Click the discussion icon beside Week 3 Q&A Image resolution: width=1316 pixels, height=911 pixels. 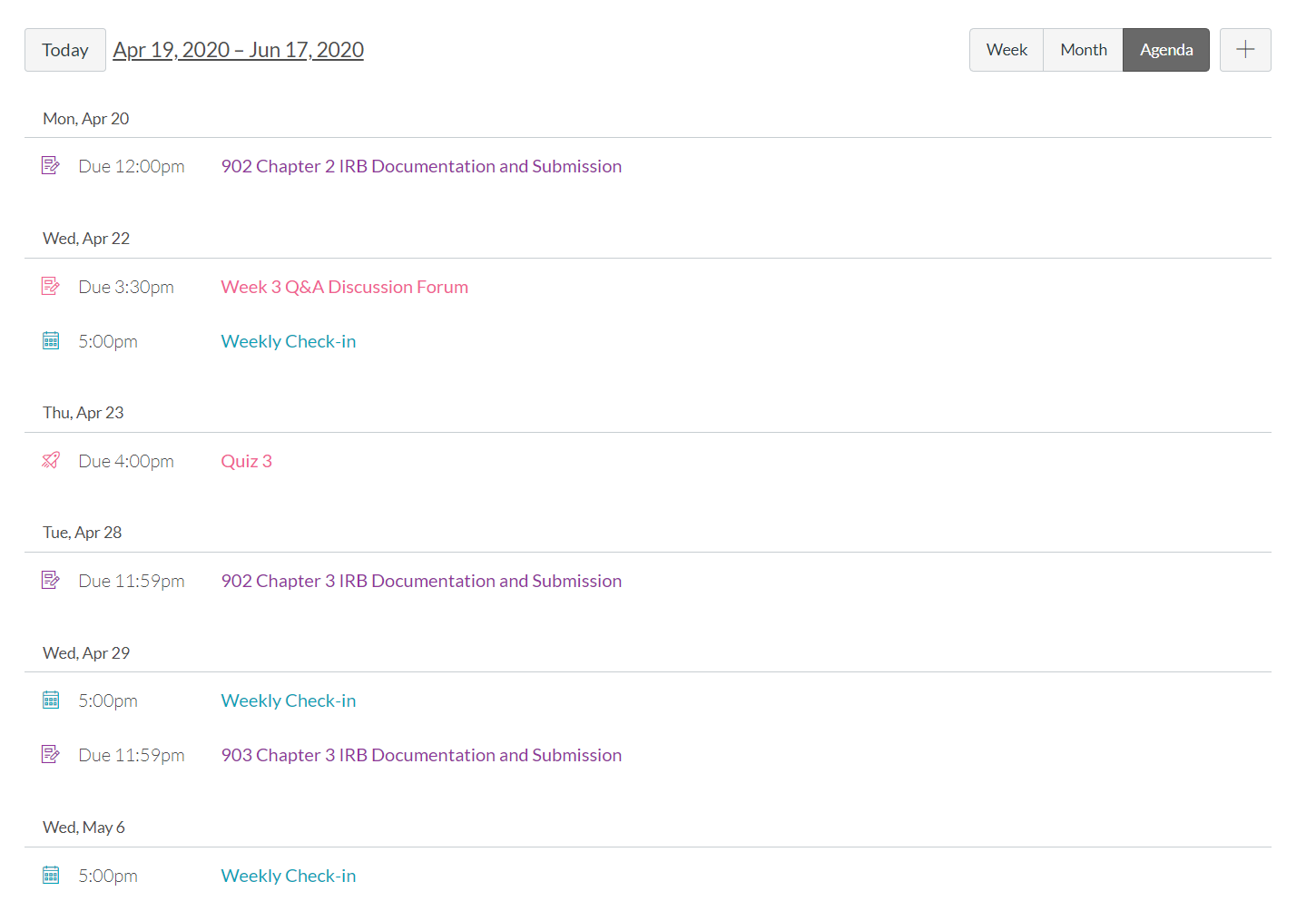[51, 286]
